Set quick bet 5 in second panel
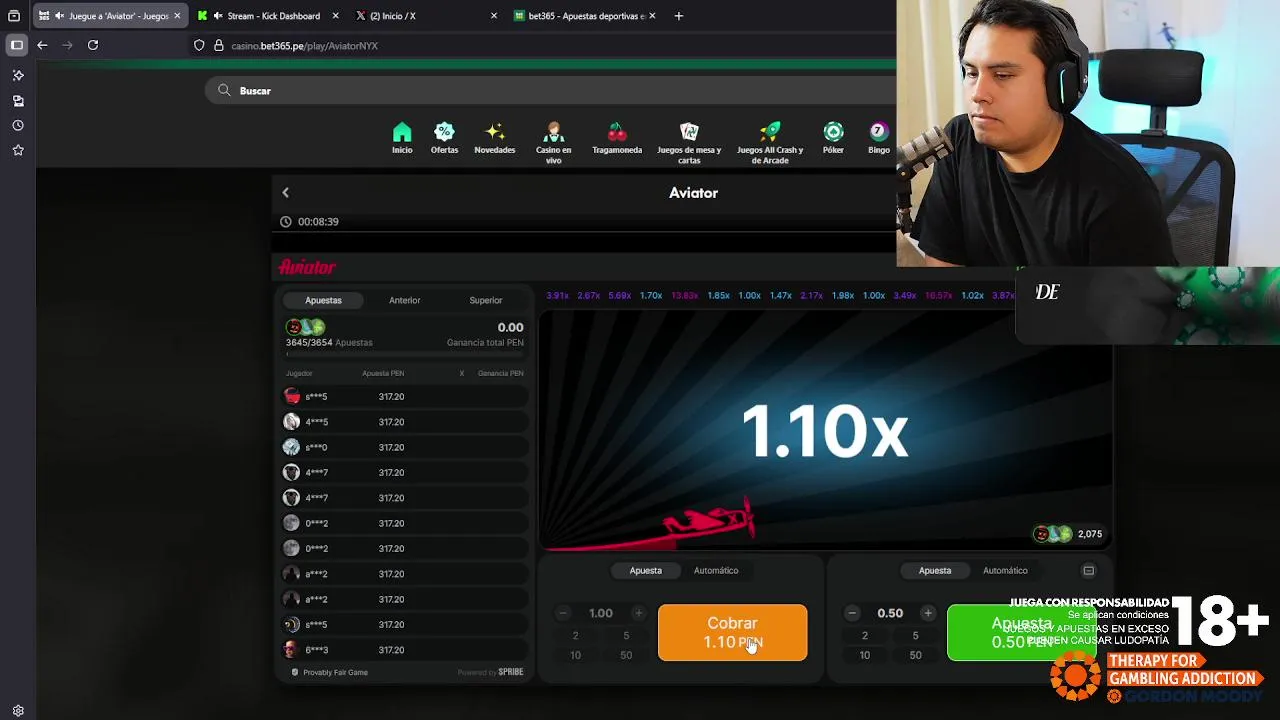The width and height of the screenshot is (1280, 720). [915, 635]
